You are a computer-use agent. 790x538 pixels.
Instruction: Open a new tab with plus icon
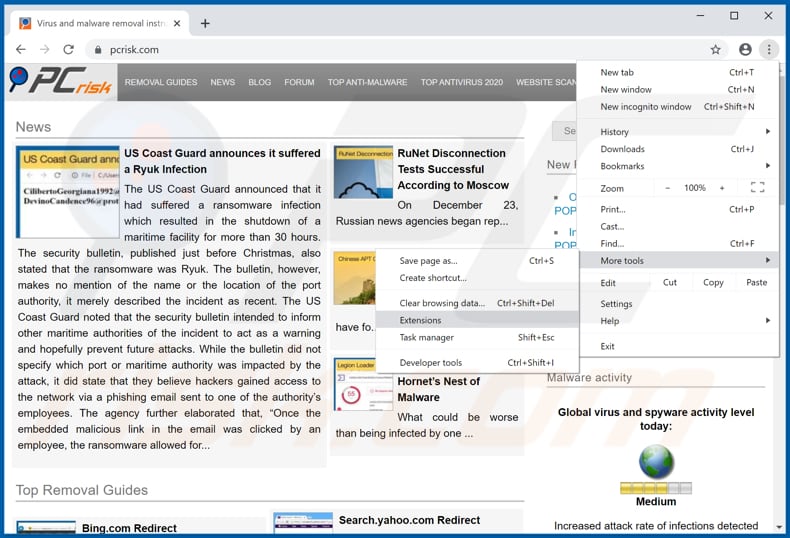tap(205, 23)
